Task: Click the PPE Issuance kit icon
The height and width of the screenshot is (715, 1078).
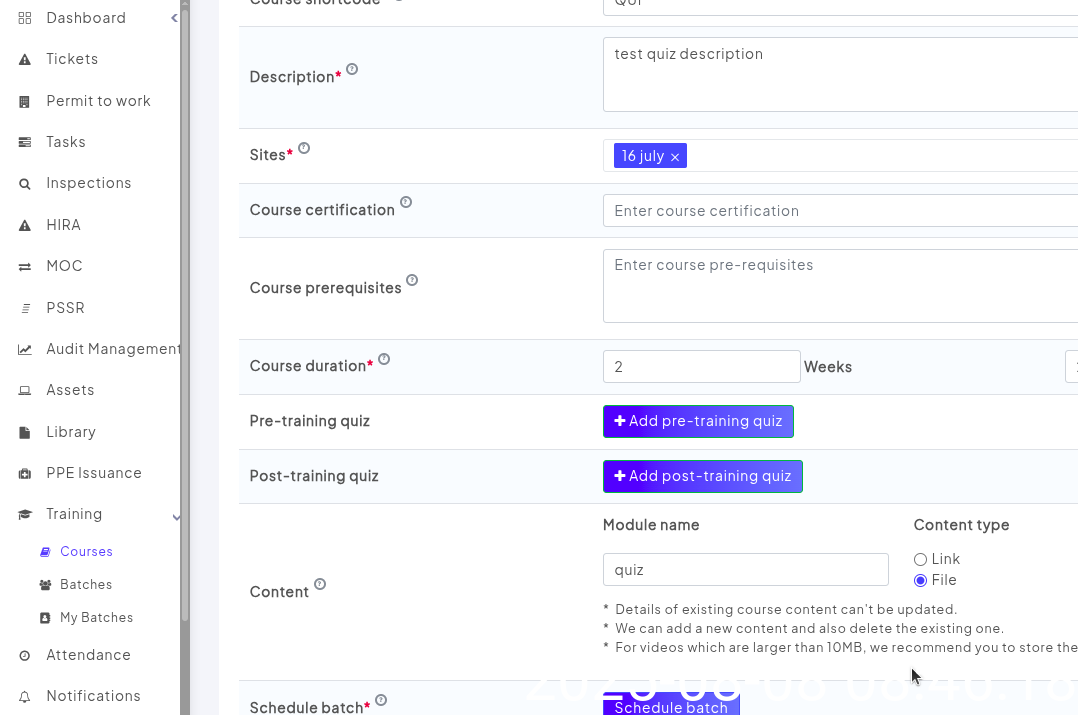Action: point(25,473)
